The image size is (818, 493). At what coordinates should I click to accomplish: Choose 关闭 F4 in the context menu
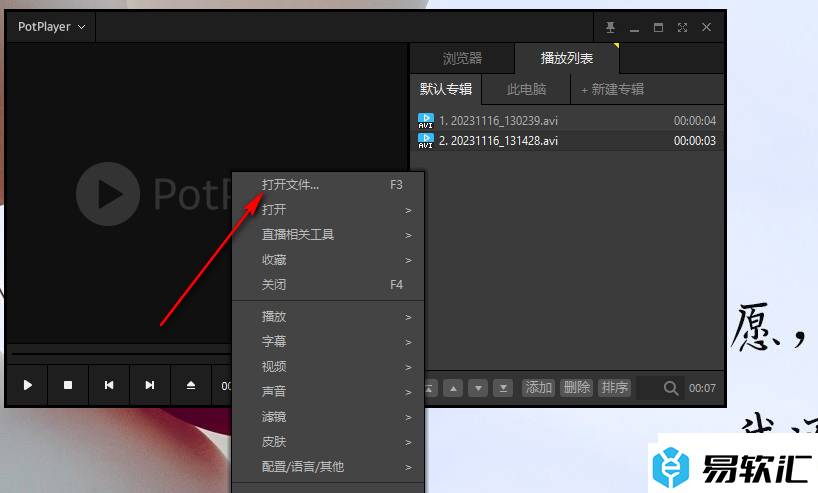[328, 285]
